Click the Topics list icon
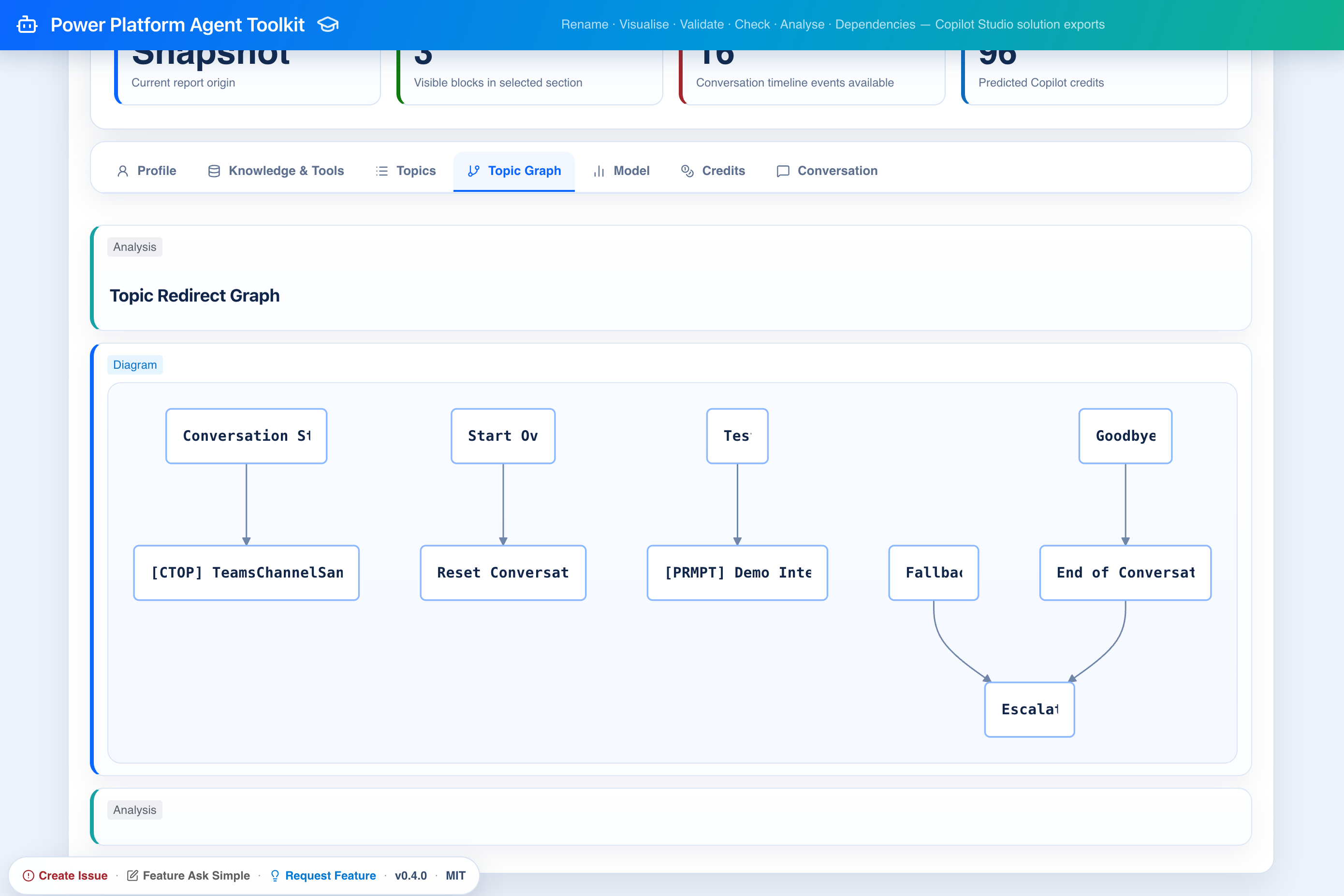The width and height of the screenshot is (1344, 896). [x=382, y=171]
